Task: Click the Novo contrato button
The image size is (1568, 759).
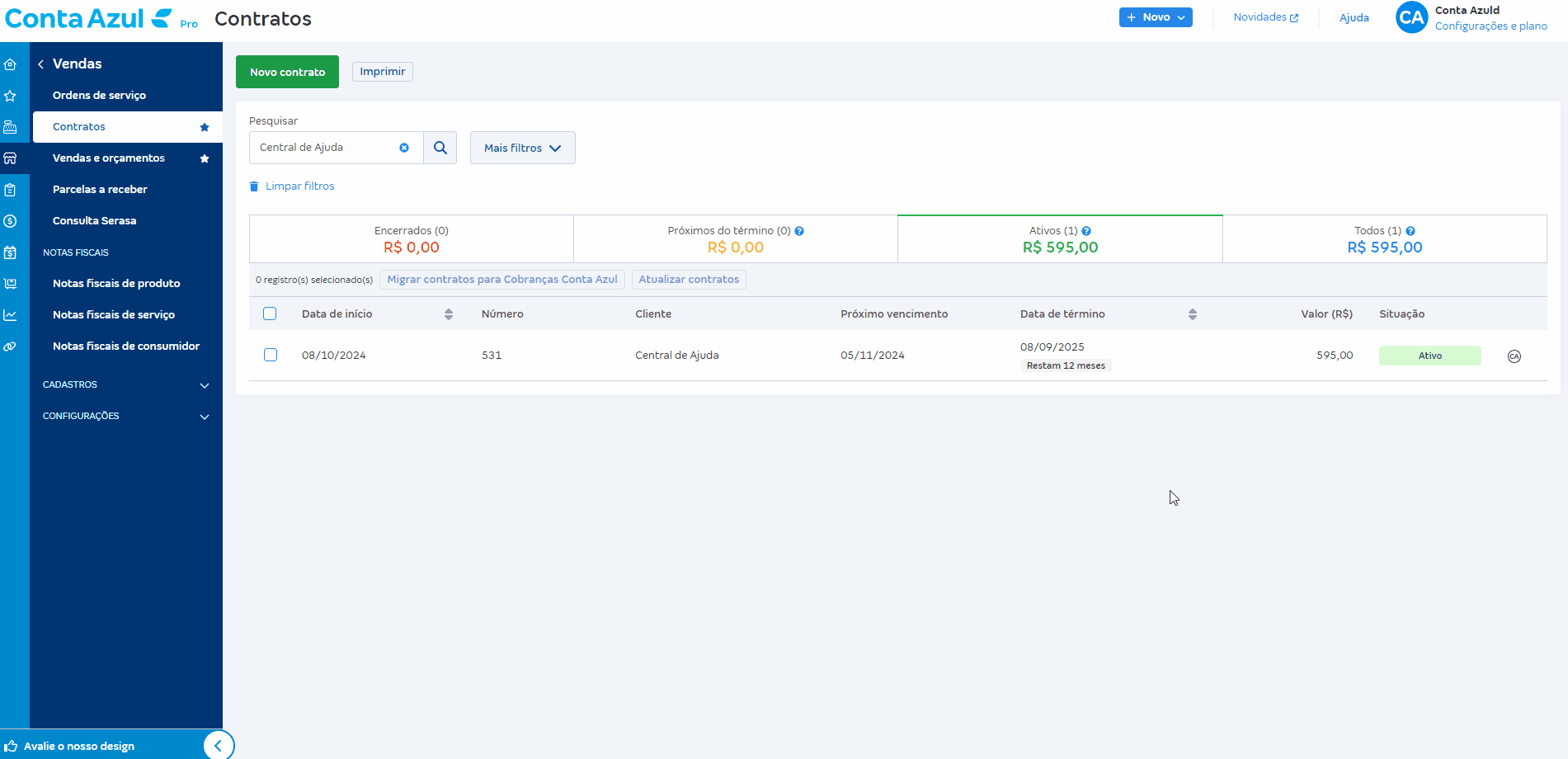Action: click(x=287, y=72)
